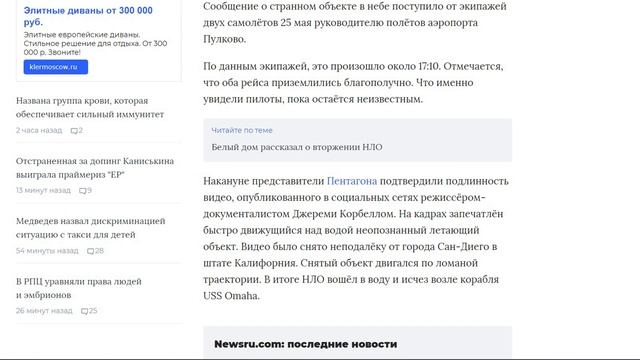The image size is (640, 360).
Task: Click the '13 минут назад' timestamp
Action: tap(43, 190)
